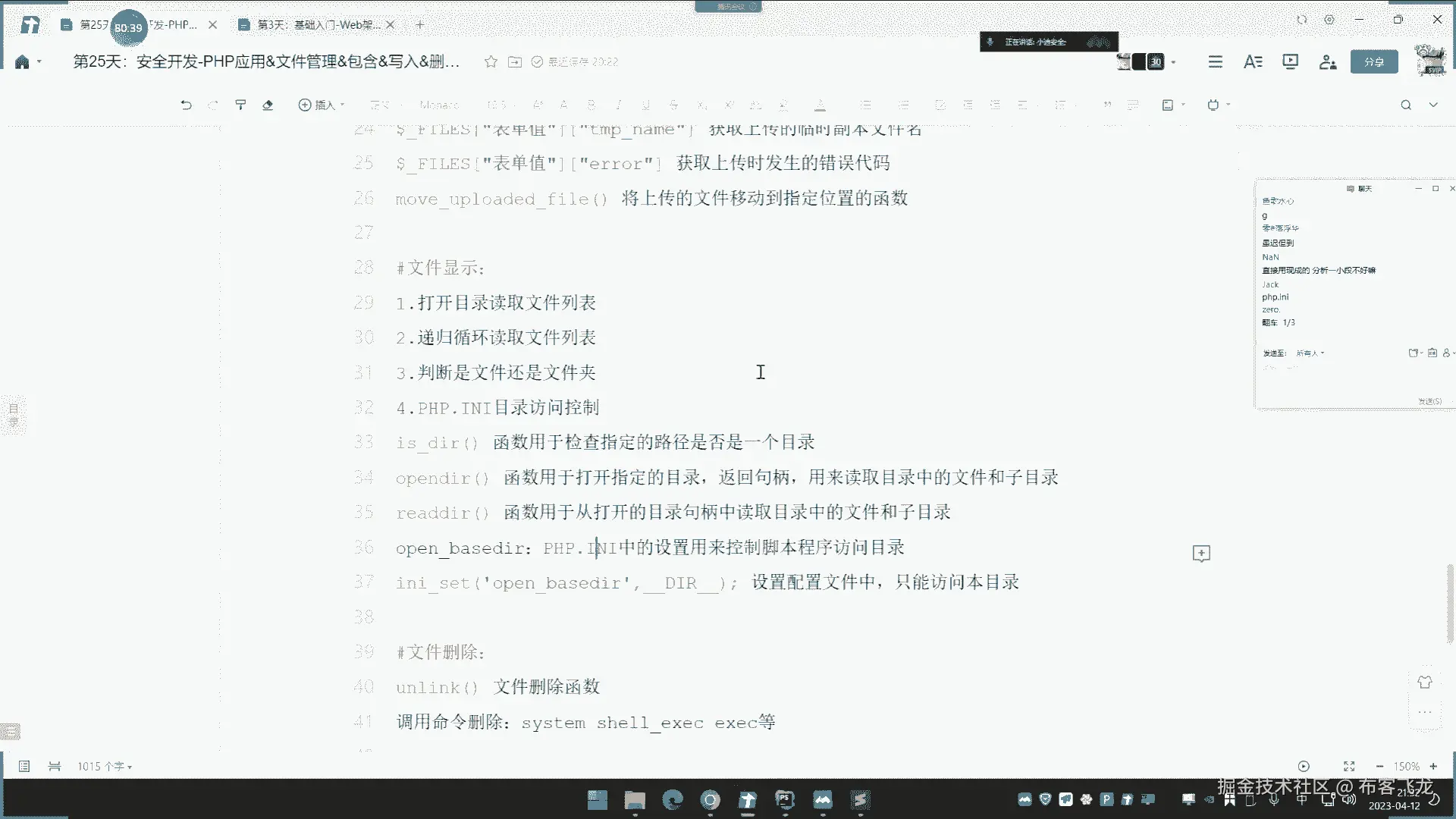Open Microsoft Edge from the taskbar
Screen dimensions: 1456x819
(x=672, y=800)
